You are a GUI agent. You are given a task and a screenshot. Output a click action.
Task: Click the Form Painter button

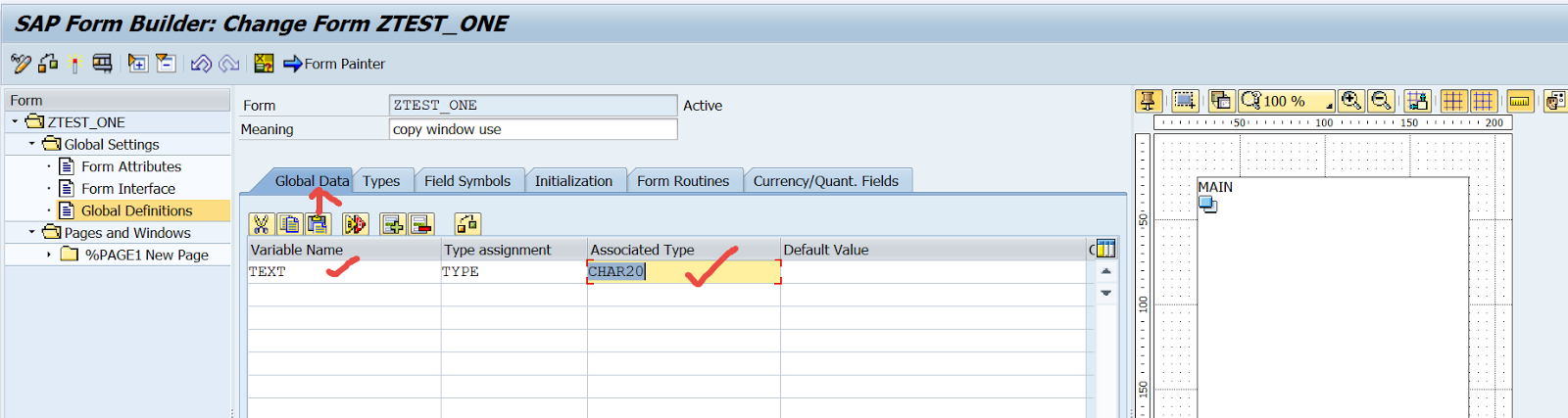[x=334, y=64]
